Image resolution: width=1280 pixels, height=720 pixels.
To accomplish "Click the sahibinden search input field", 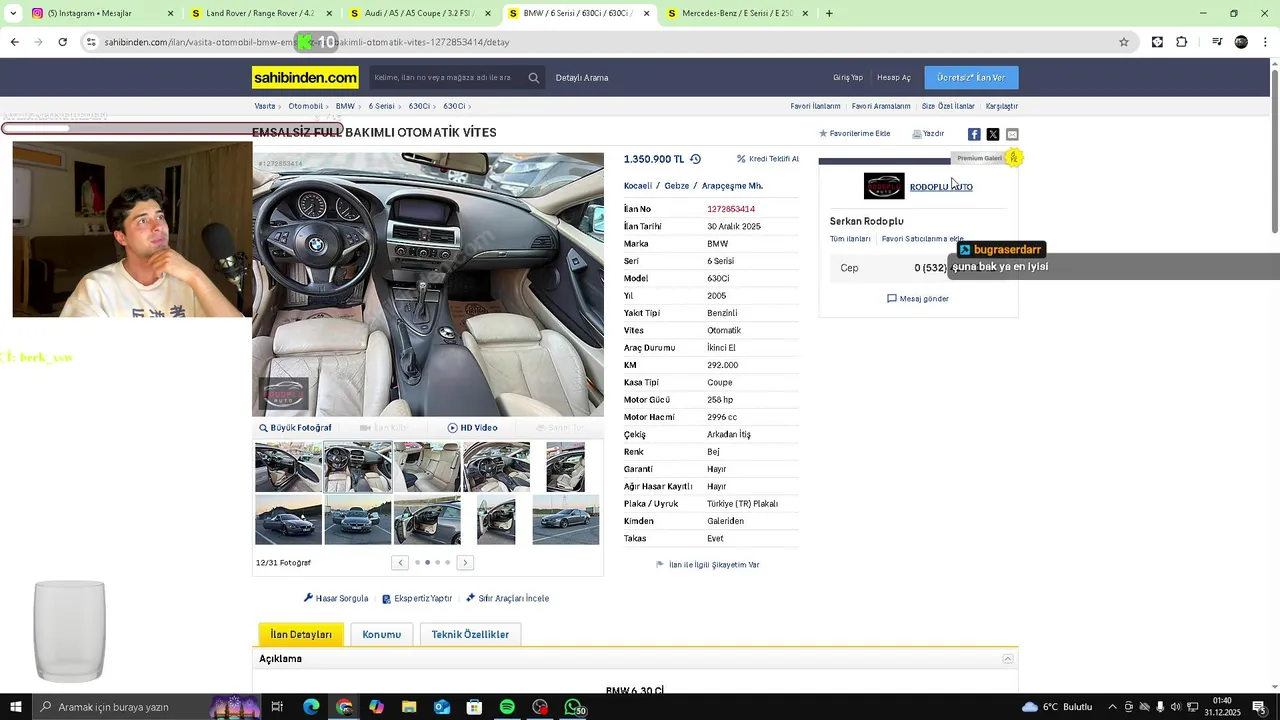I will click(x=445, y=78).
